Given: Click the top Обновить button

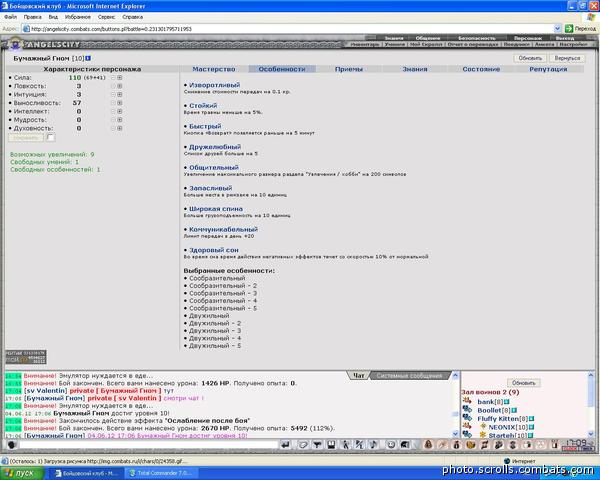Looking at the screenshot, I should coord(530,58).
